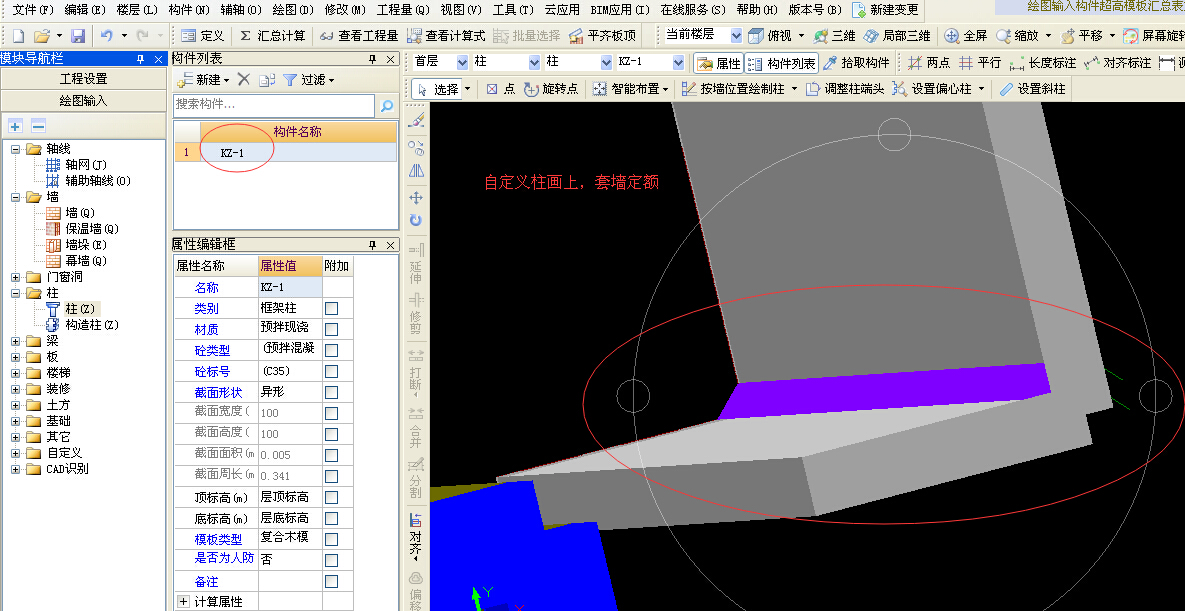Screen dimensions: 1185x611
Task: Click 查看计算式 view formula
Action: click(x=446, y=36)
